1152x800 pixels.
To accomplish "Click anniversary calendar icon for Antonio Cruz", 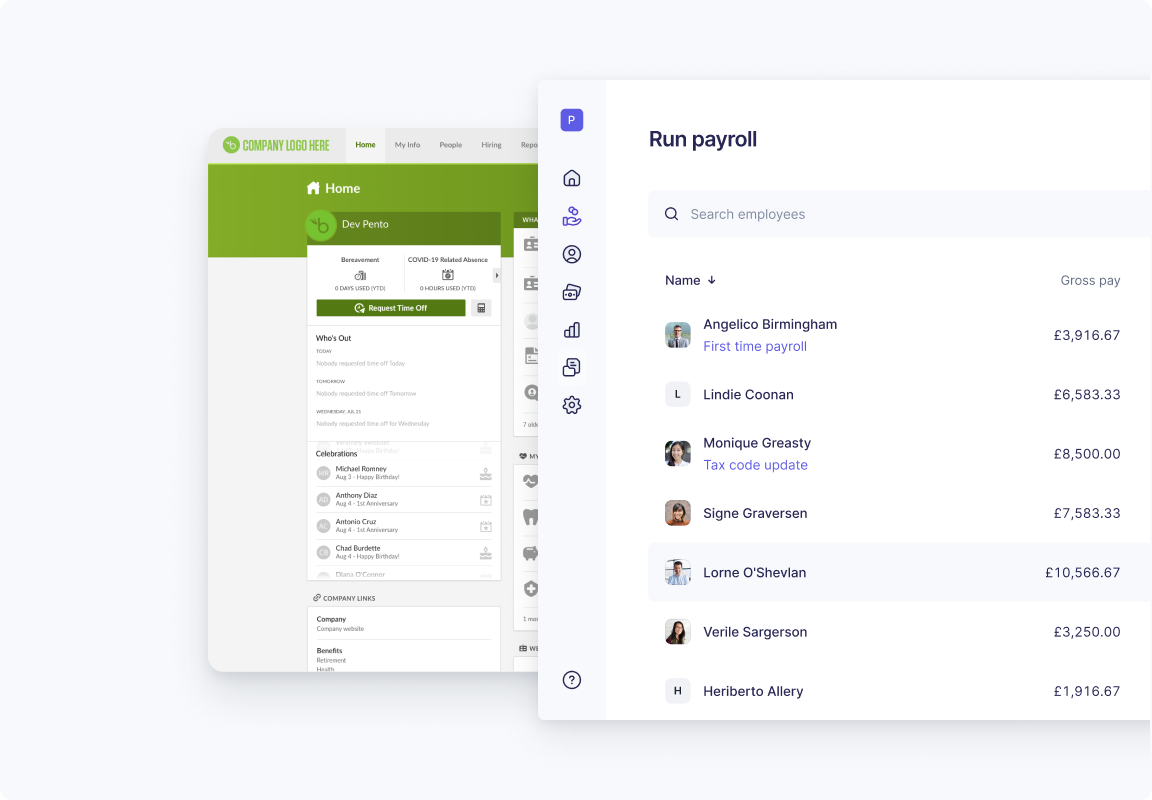I will click(486, 527).
